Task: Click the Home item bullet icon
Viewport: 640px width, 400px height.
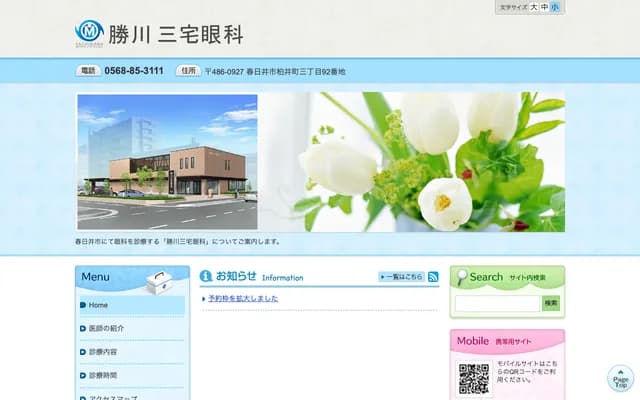Action: (x=83, y=305)
